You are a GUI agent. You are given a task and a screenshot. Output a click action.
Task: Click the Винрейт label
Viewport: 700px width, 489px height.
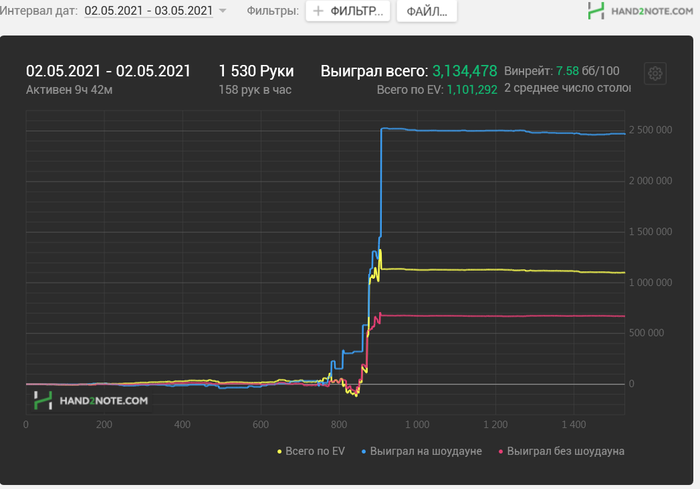click(x=528, y=71)
